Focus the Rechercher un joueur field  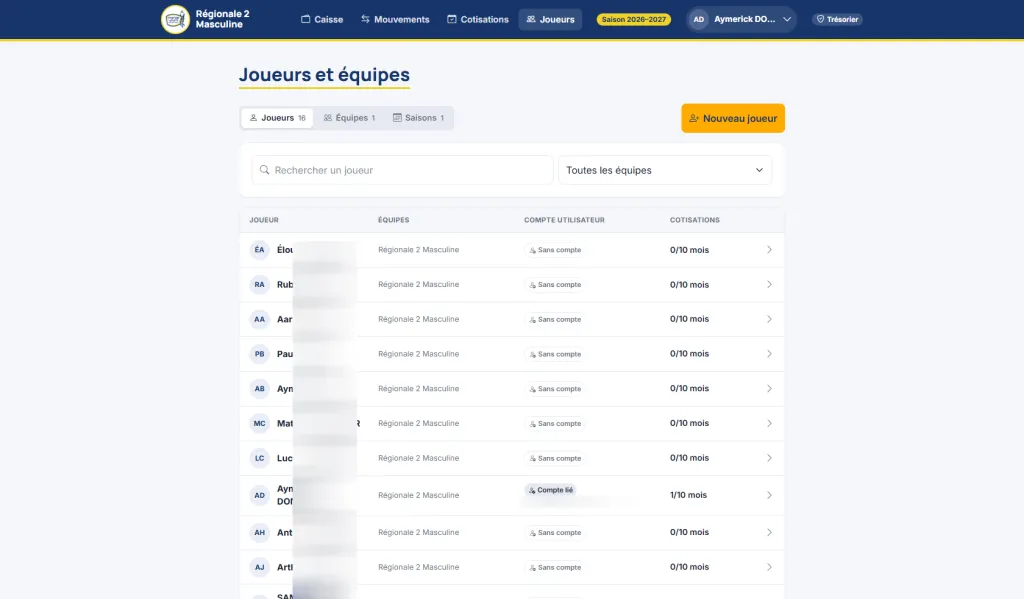[x=402, y=170]
